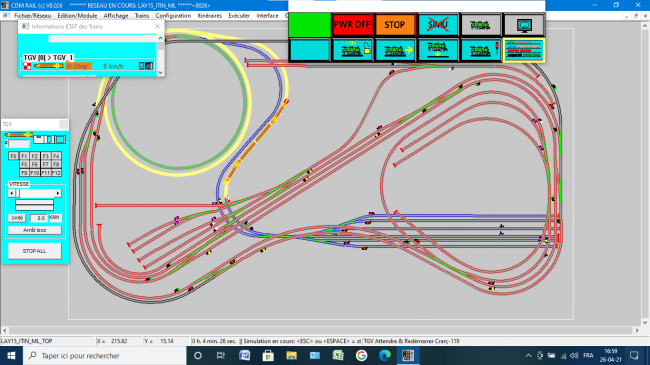650x365 pixels.
Task: Click the VITESSE speed slider thumb
Action: (x=17, y=193)
